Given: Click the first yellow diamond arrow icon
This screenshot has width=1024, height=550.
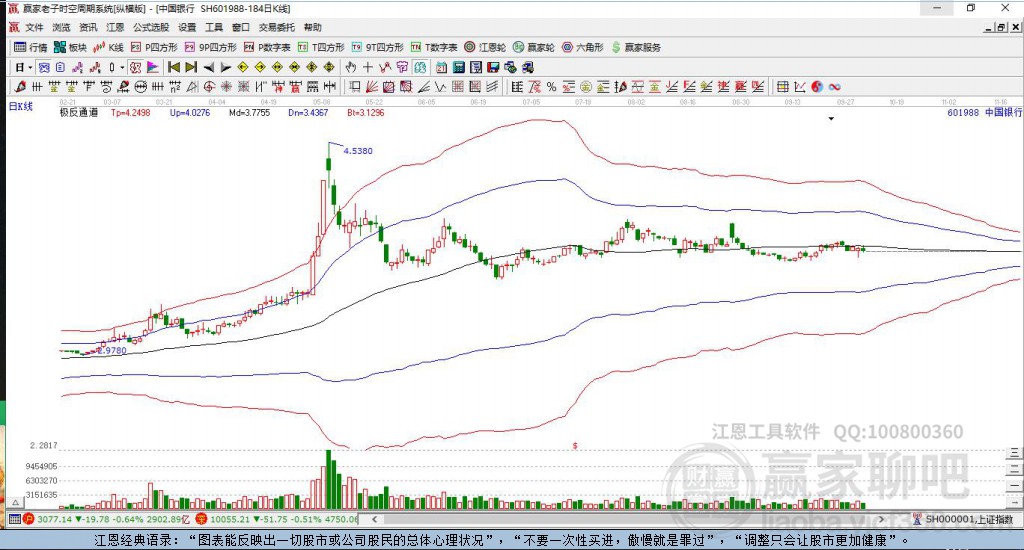Looking at the screenshot, I should (x=242, y=67).
